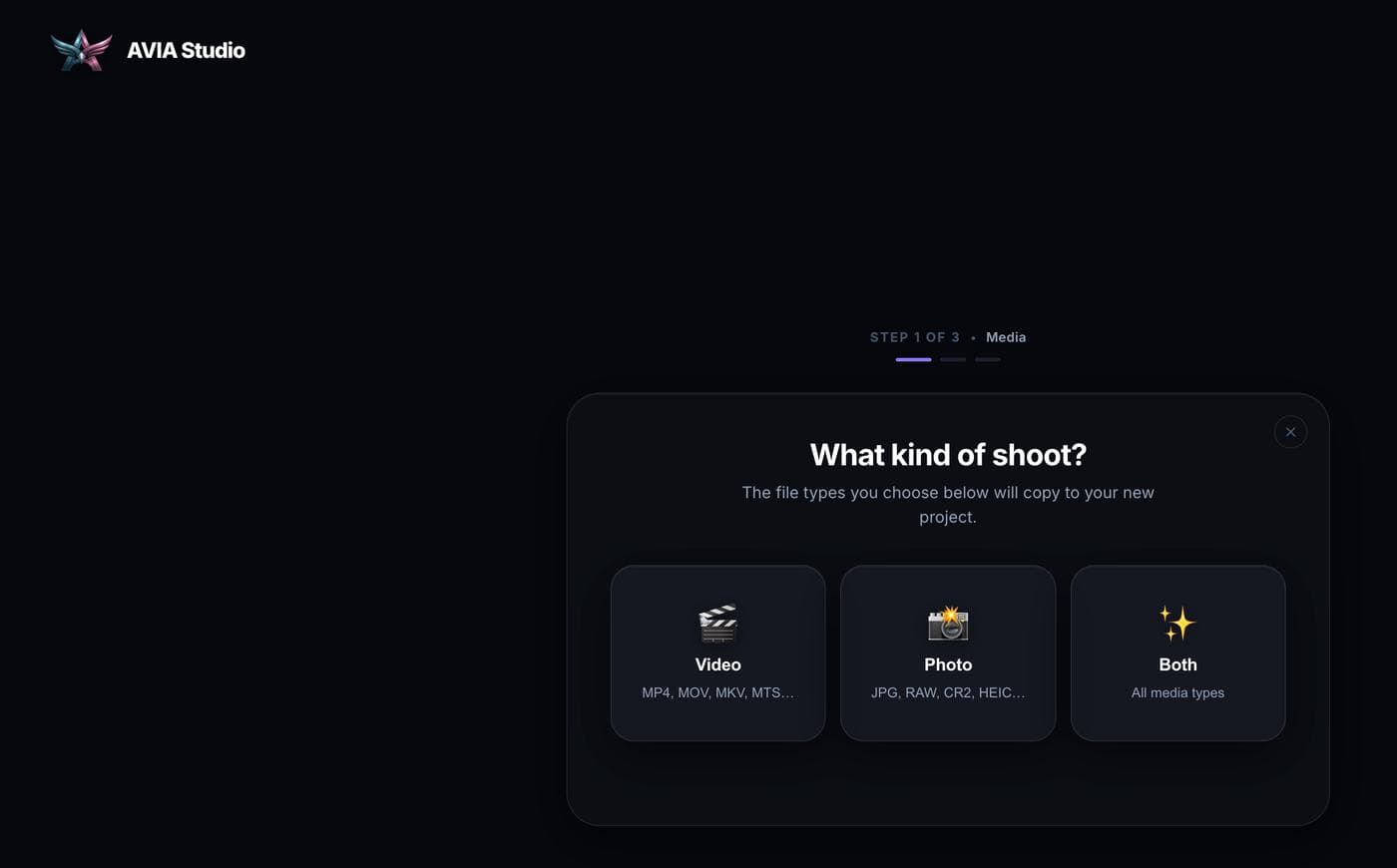This screenshot has width=1397, height=868.
Task: Click the camera Photo icon
Action: (948, 624)
